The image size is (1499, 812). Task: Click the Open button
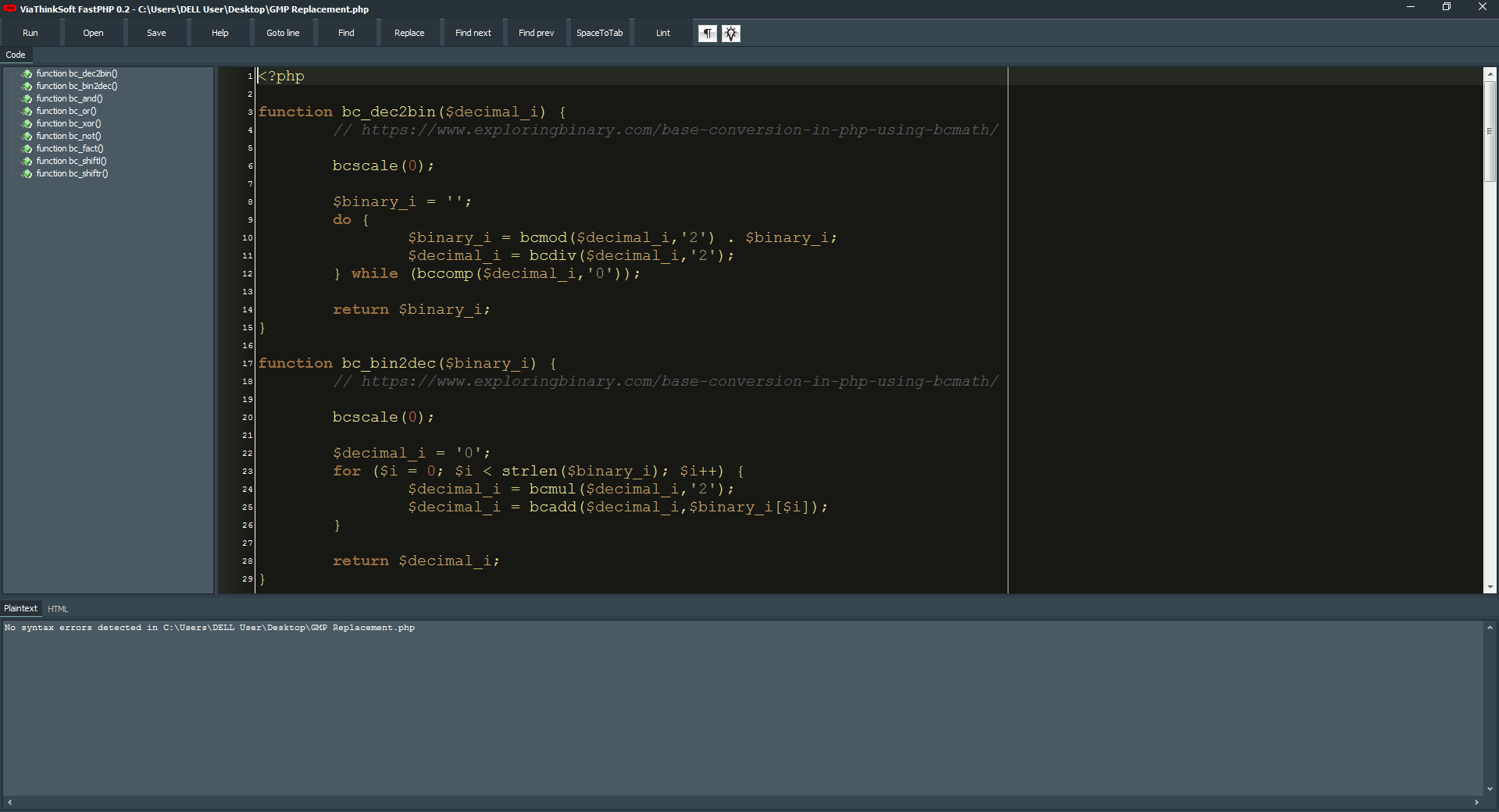[93, 33]
